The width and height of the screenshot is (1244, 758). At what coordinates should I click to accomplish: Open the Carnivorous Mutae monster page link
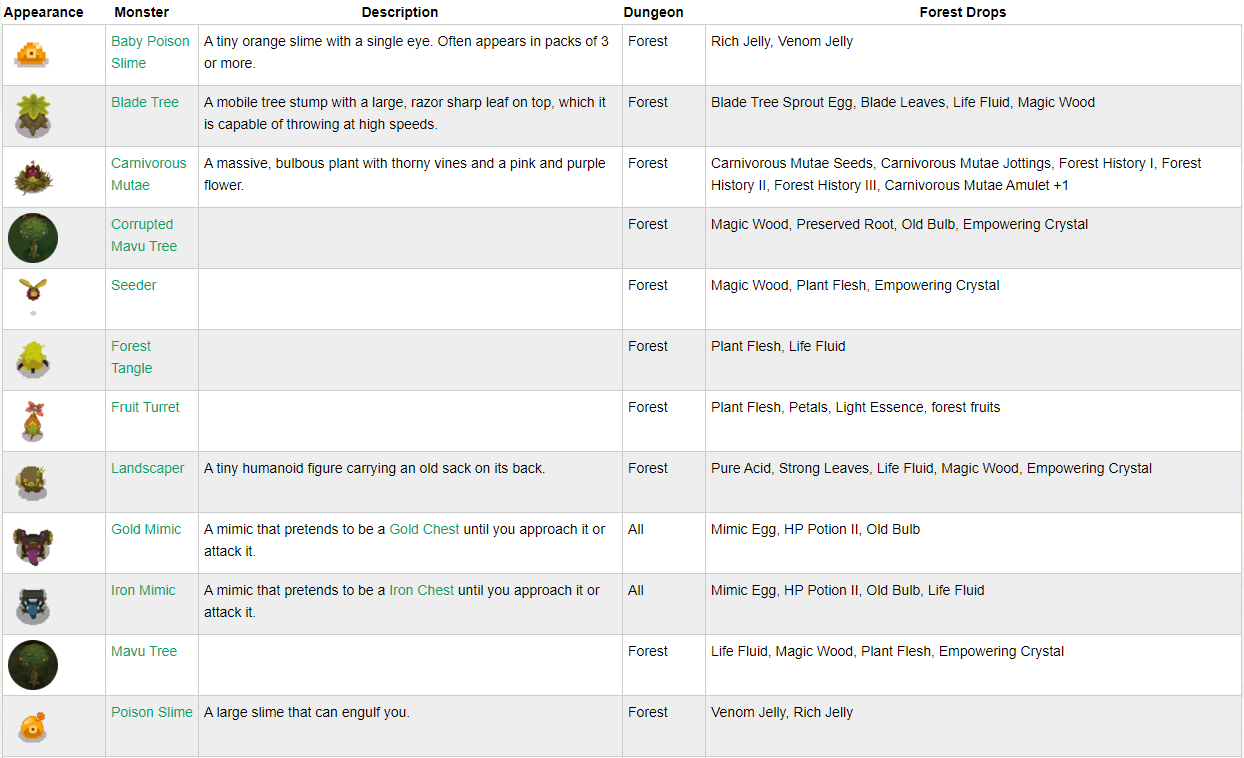tap(148, 163)
